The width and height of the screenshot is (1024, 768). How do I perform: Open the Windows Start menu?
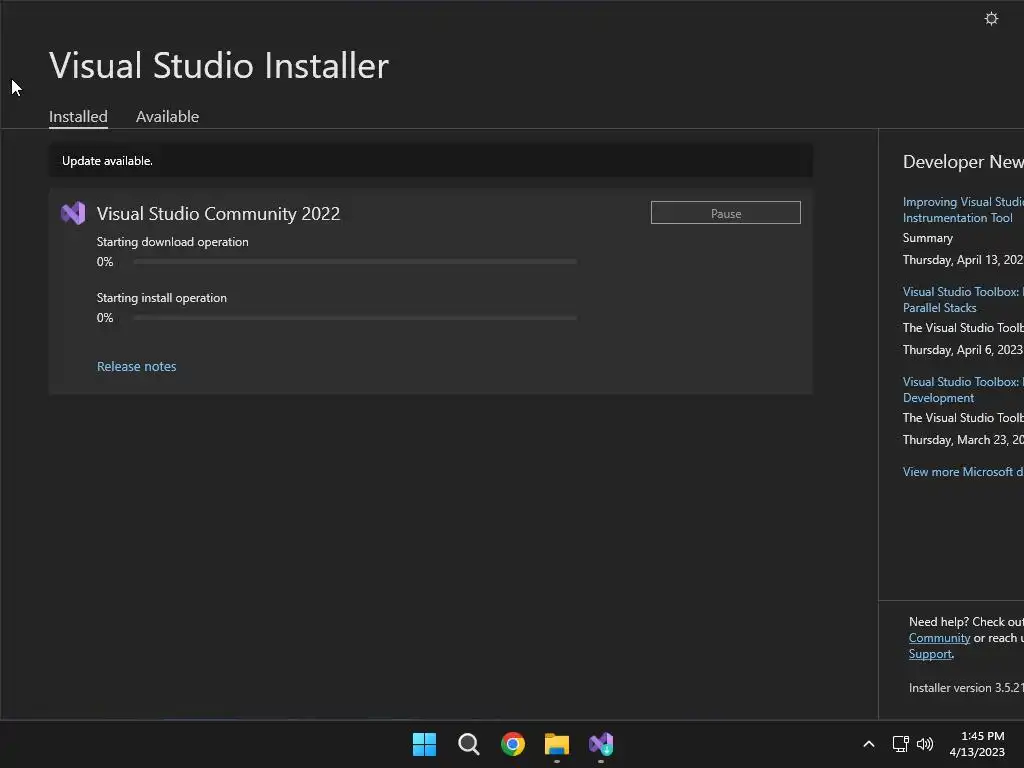[x=424, y=744]
